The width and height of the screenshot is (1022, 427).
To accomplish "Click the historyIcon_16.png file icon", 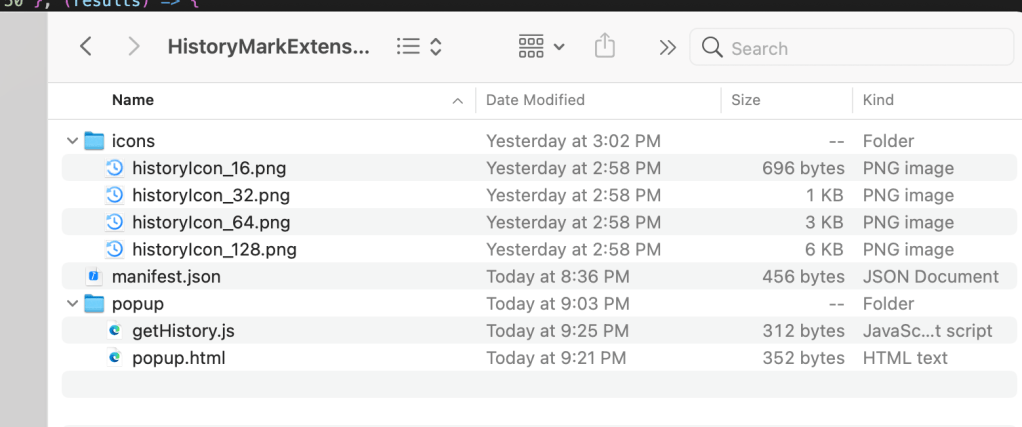I will [x=114, y=168].
